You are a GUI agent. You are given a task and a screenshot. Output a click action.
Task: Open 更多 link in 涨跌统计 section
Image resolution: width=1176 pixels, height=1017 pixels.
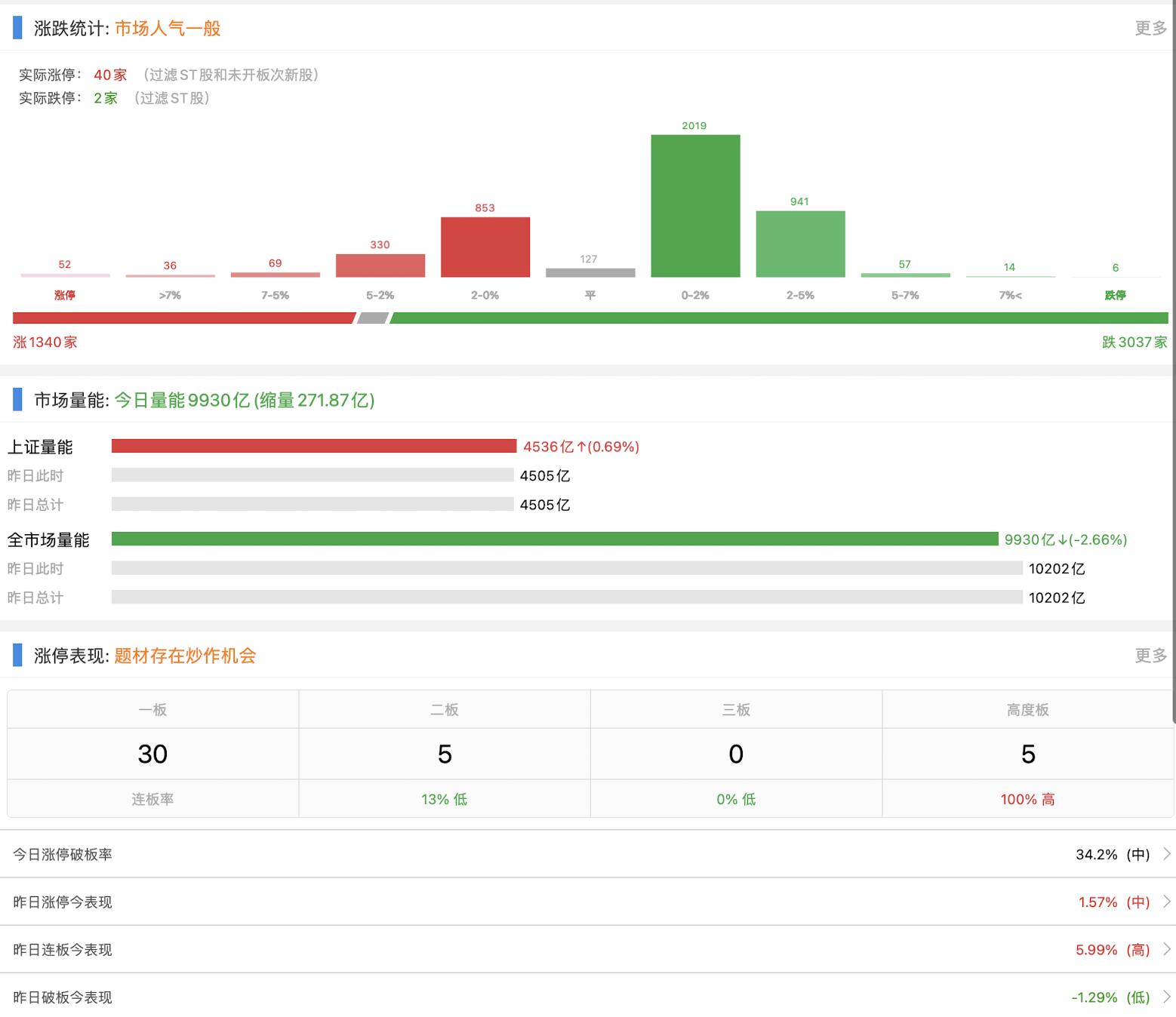tap(1150, 28)
